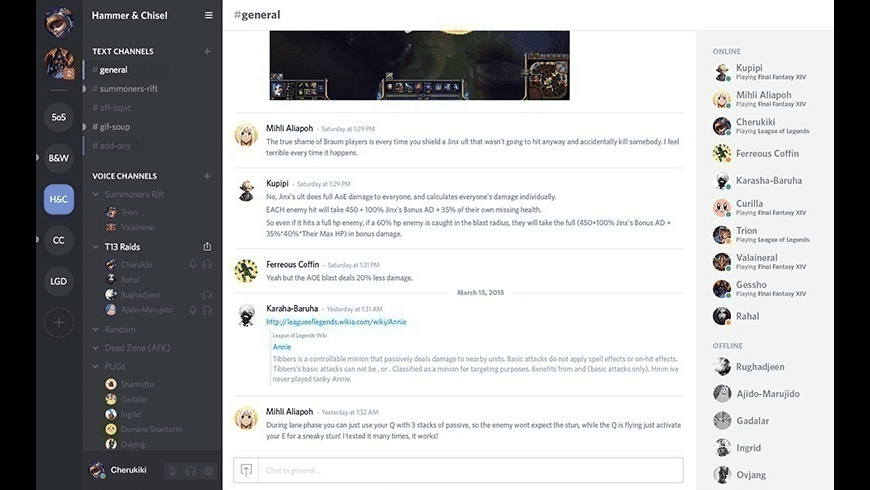Collapse the Summoners Rift voice channel
The width and height of the screenshot is (870, 490).
pos(95,194)
